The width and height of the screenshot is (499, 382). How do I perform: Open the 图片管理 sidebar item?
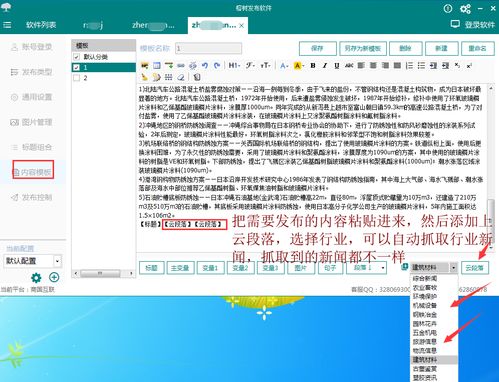coord(32,122)
